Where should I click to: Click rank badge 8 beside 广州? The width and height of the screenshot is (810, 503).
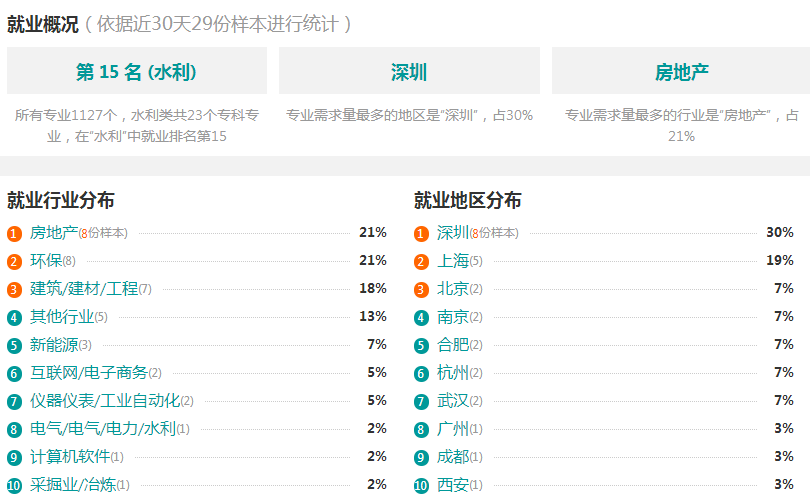422,430
